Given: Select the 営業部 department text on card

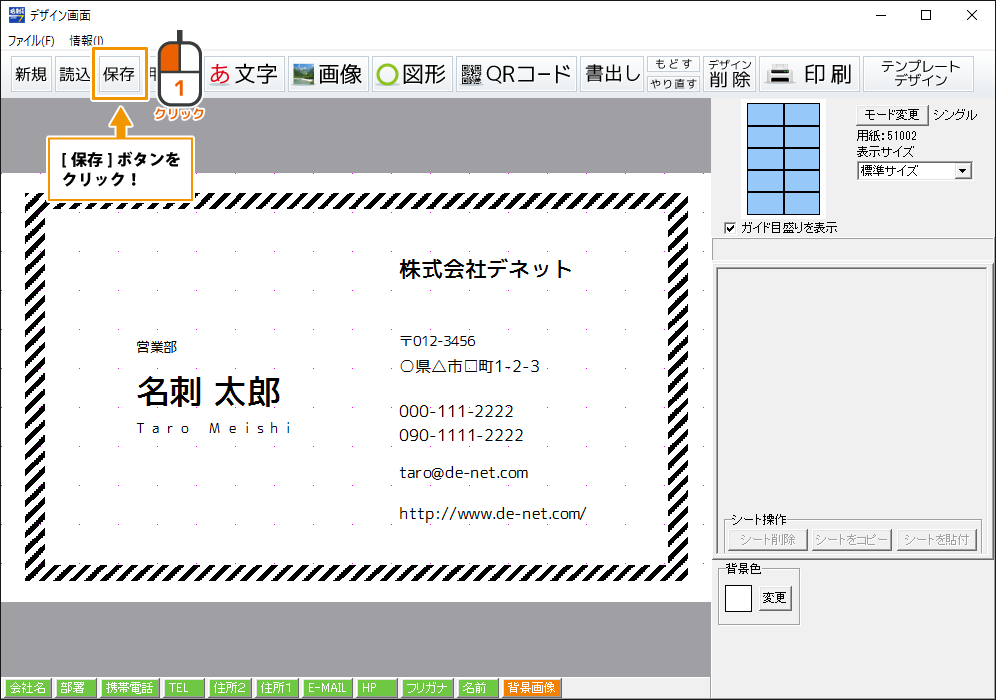Looking at the screenshot, I should 157,347.
